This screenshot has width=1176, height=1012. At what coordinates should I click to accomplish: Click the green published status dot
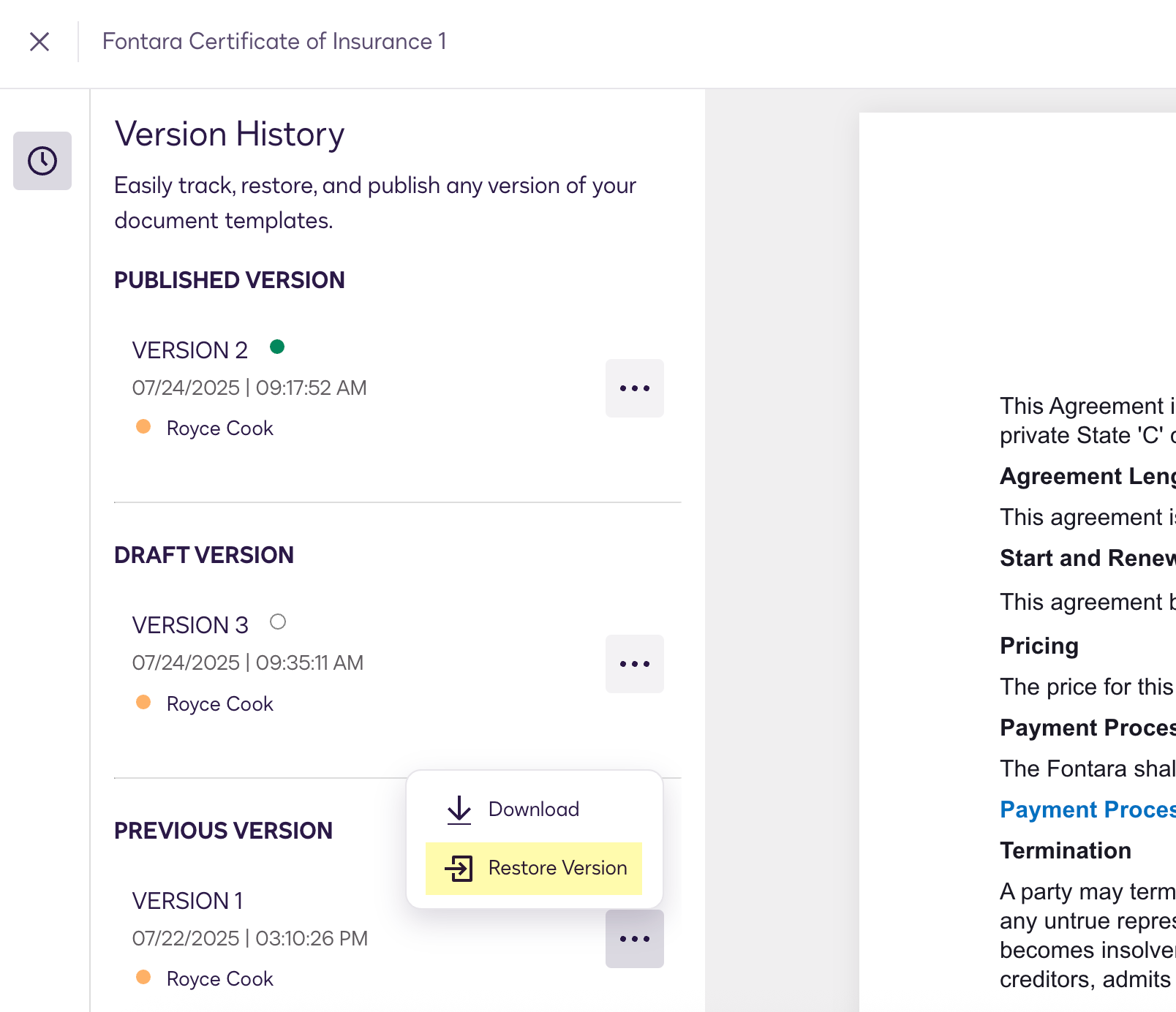point(277,347)
